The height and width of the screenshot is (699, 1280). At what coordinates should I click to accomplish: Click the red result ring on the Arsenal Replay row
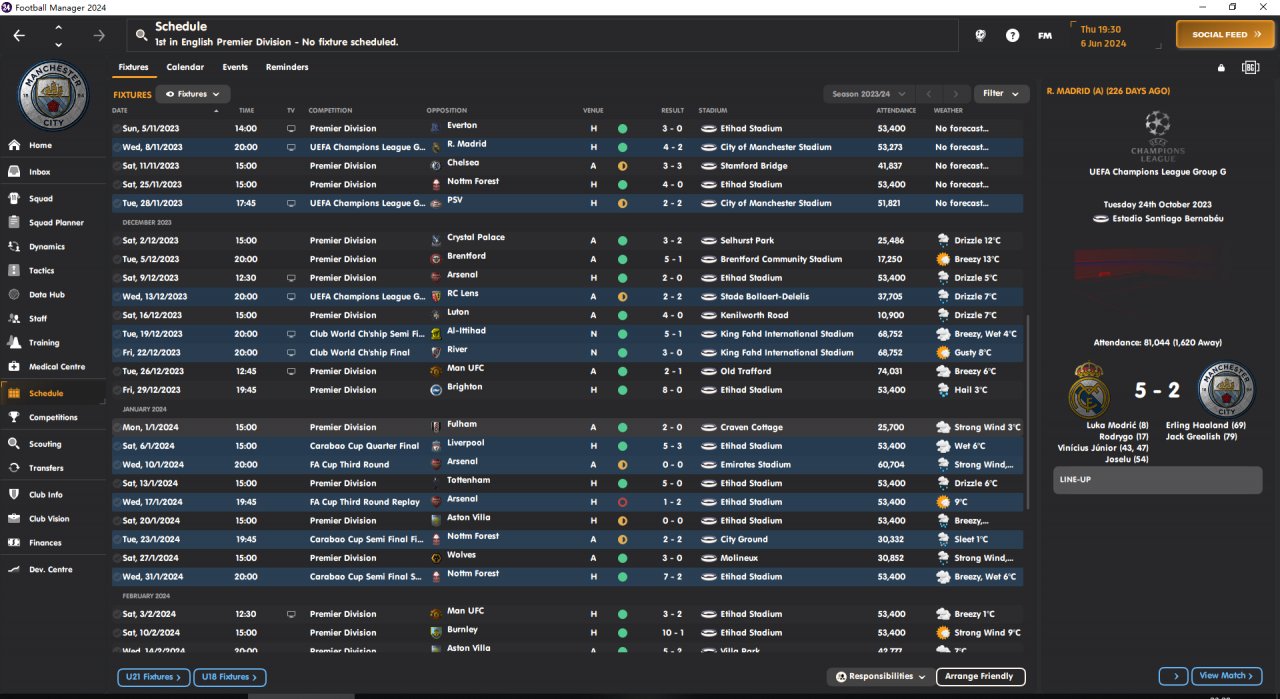click(622, 502)
